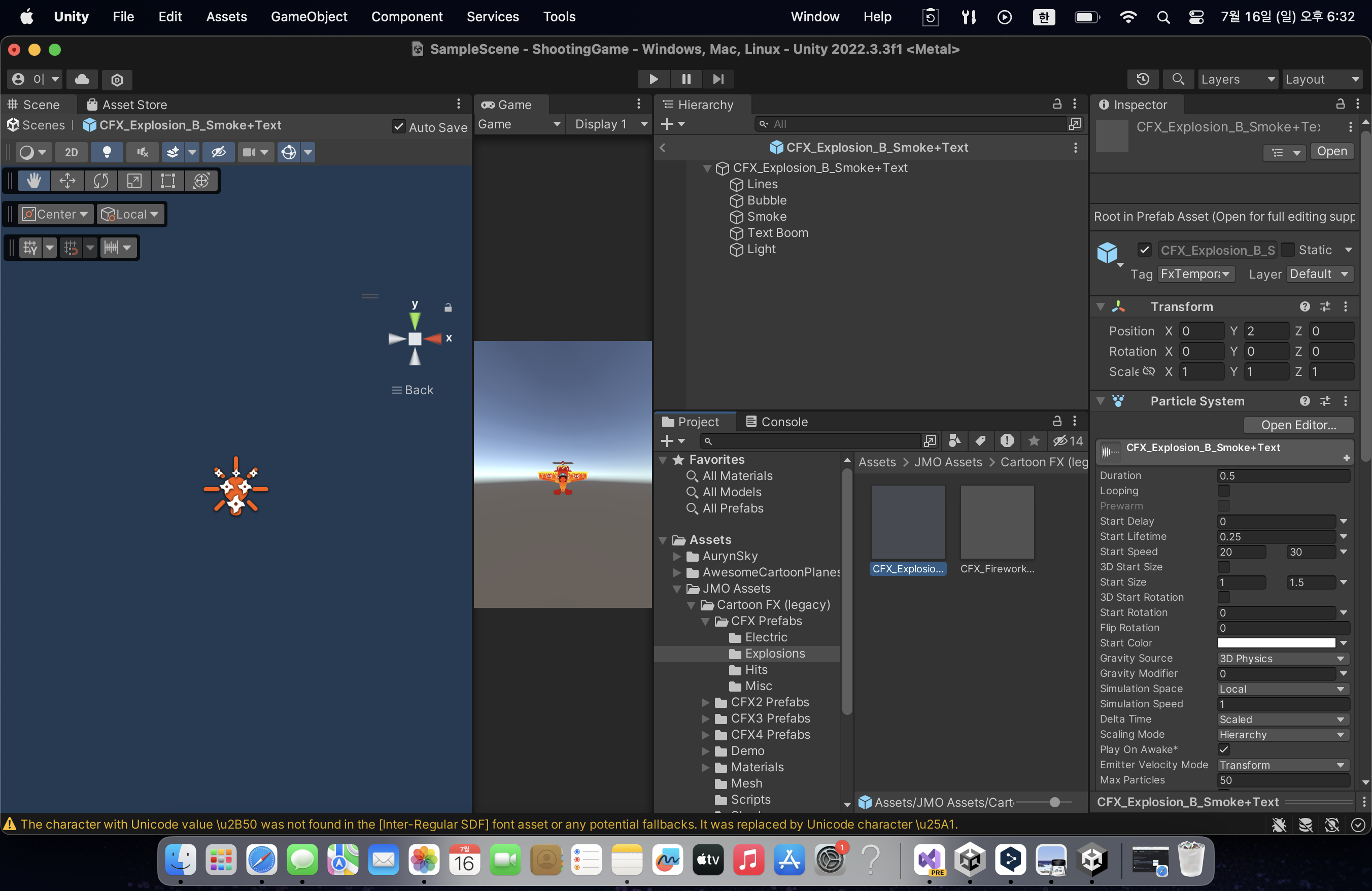Uncheck Play On Awake checkbox
This screenshot has height=891, width=1372.
(x=1223, y=749)
